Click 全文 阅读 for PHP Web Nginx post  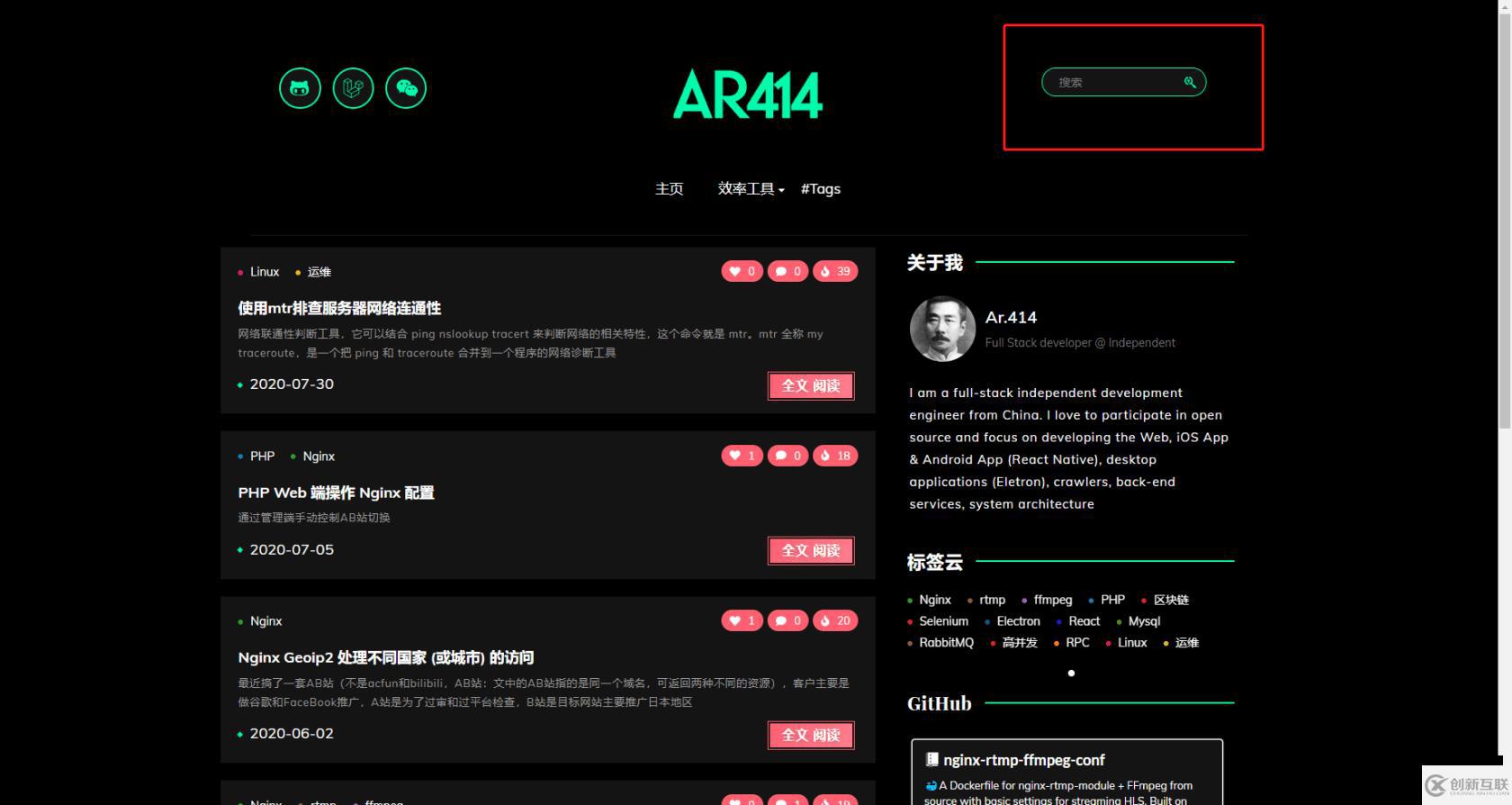[811, 550]
